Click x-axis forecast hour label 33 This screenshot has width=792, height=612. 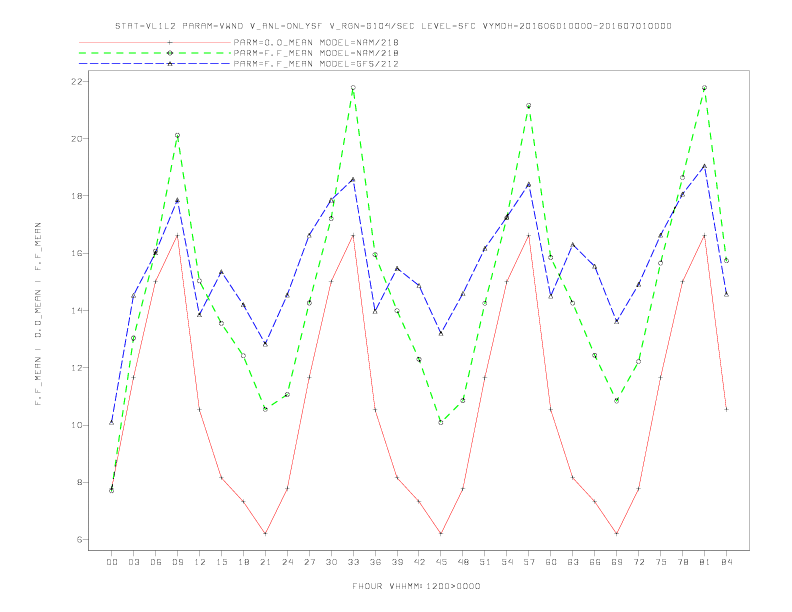coord(353,562)
